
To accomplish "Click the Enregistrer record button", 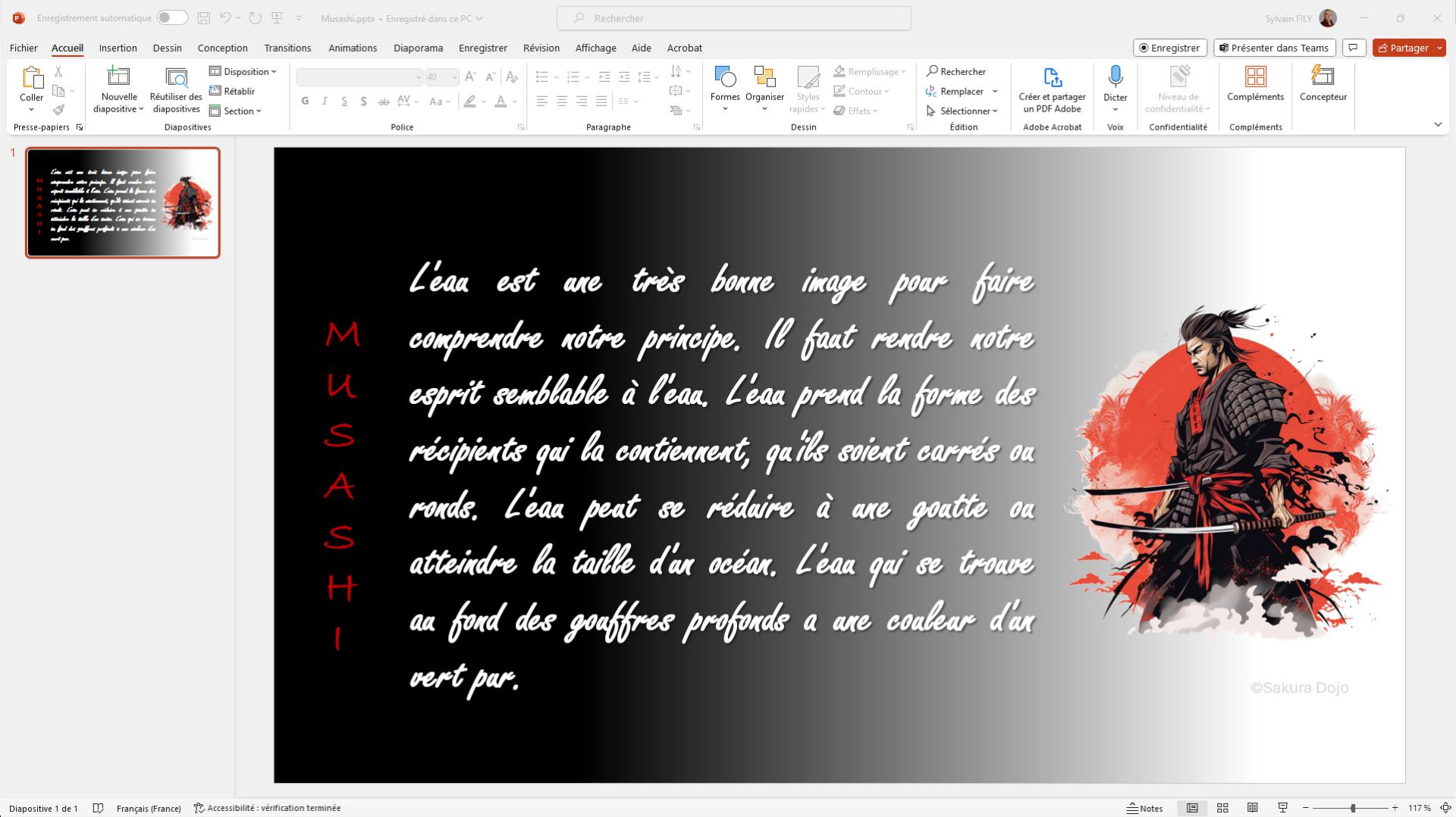I will [1170, 48].
